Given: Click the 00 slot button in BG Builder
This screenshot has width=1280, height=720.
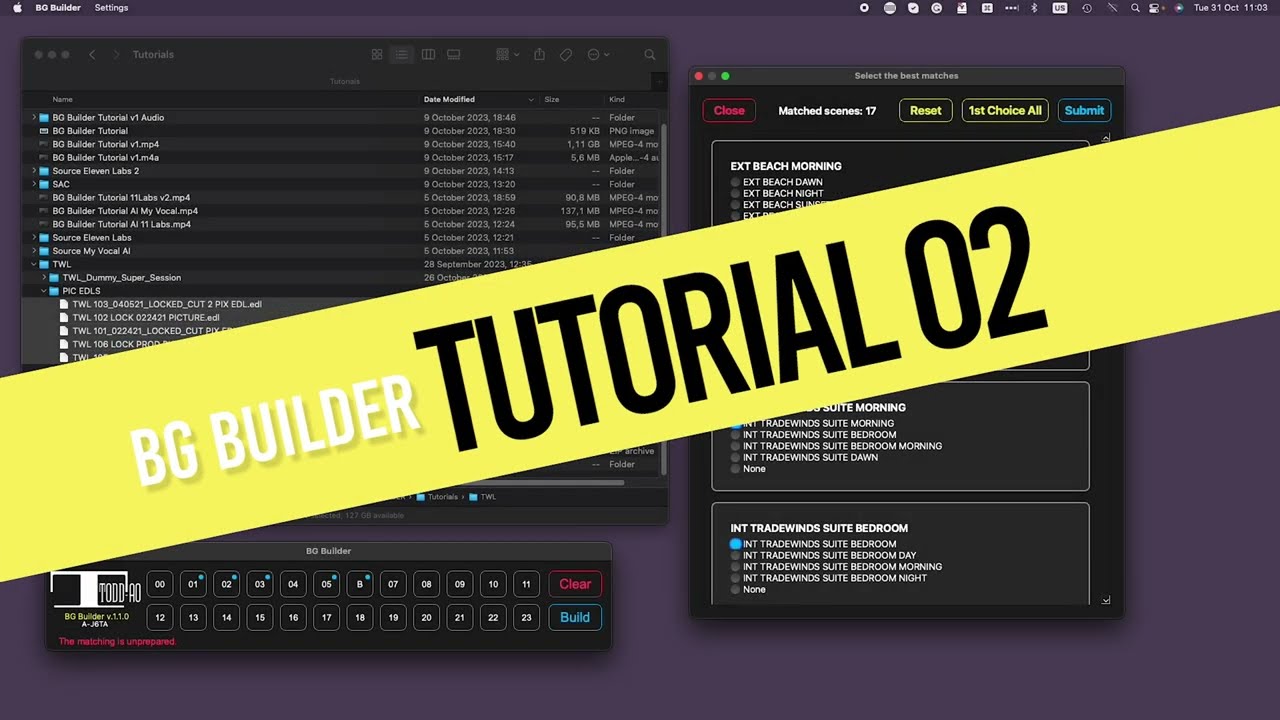Looking at the screenshot, I should (x=160, y=584).
